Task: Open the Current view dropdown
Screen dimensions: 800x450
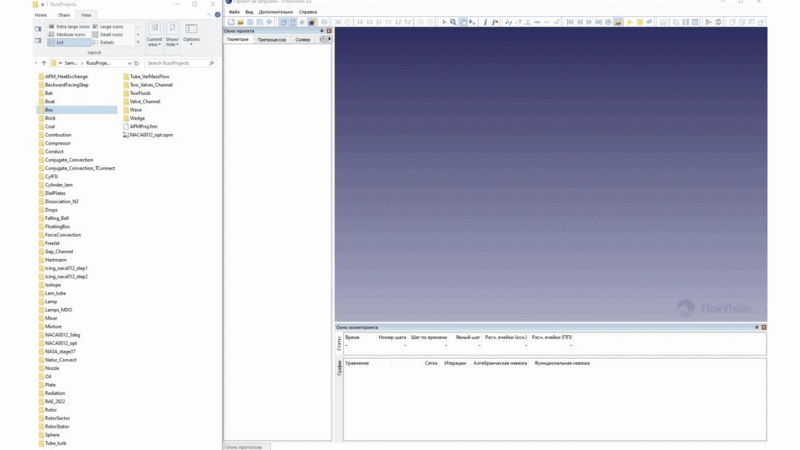Action: (154, 35)
